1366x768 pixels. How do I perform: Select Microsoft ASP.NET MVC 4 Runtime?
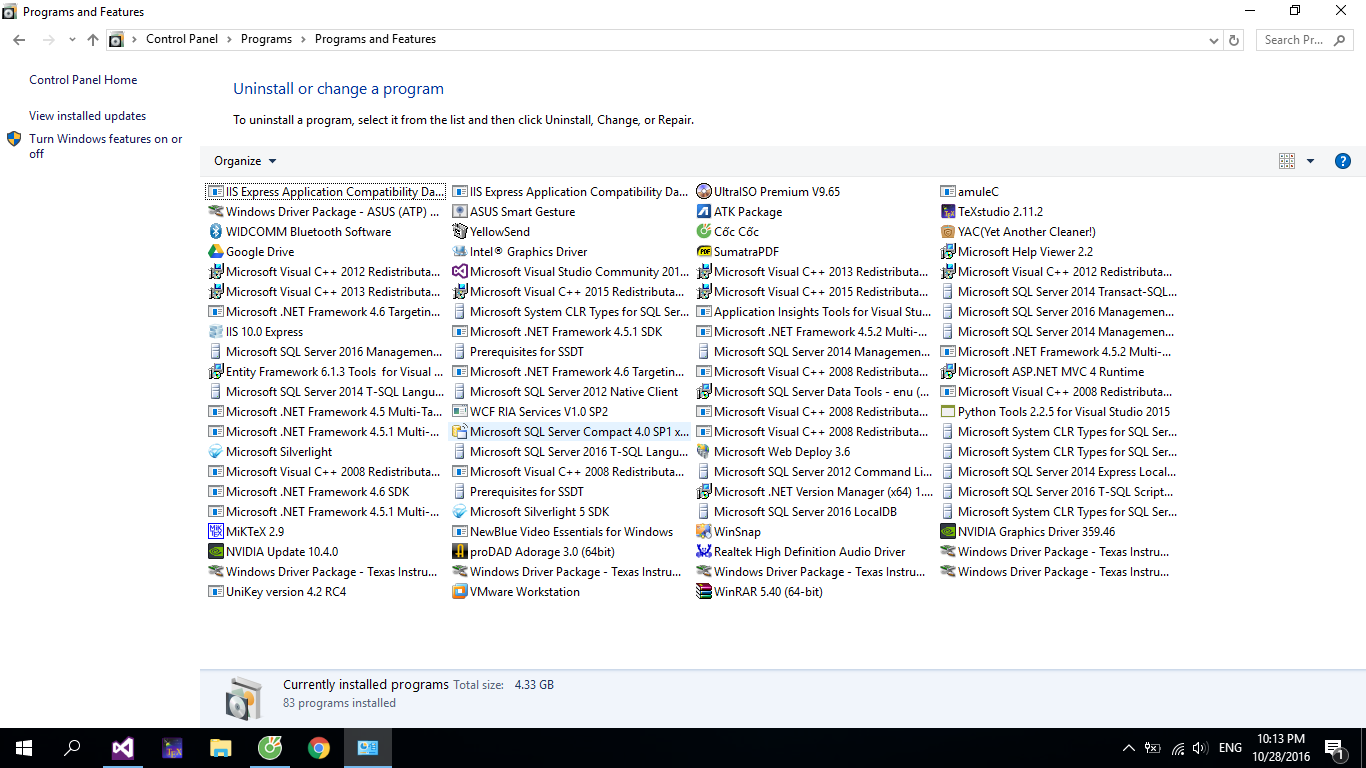click(x=1042, y=372)
